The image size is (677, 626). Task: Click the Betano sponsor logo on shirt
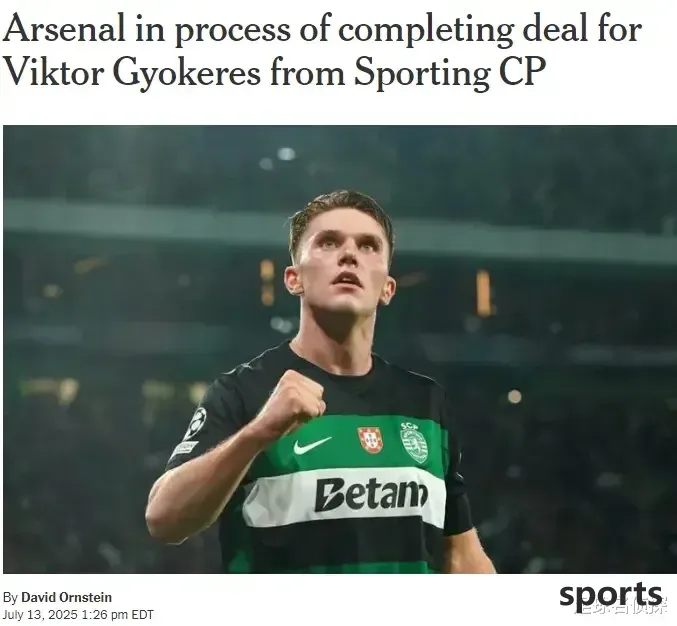(371, 494)
